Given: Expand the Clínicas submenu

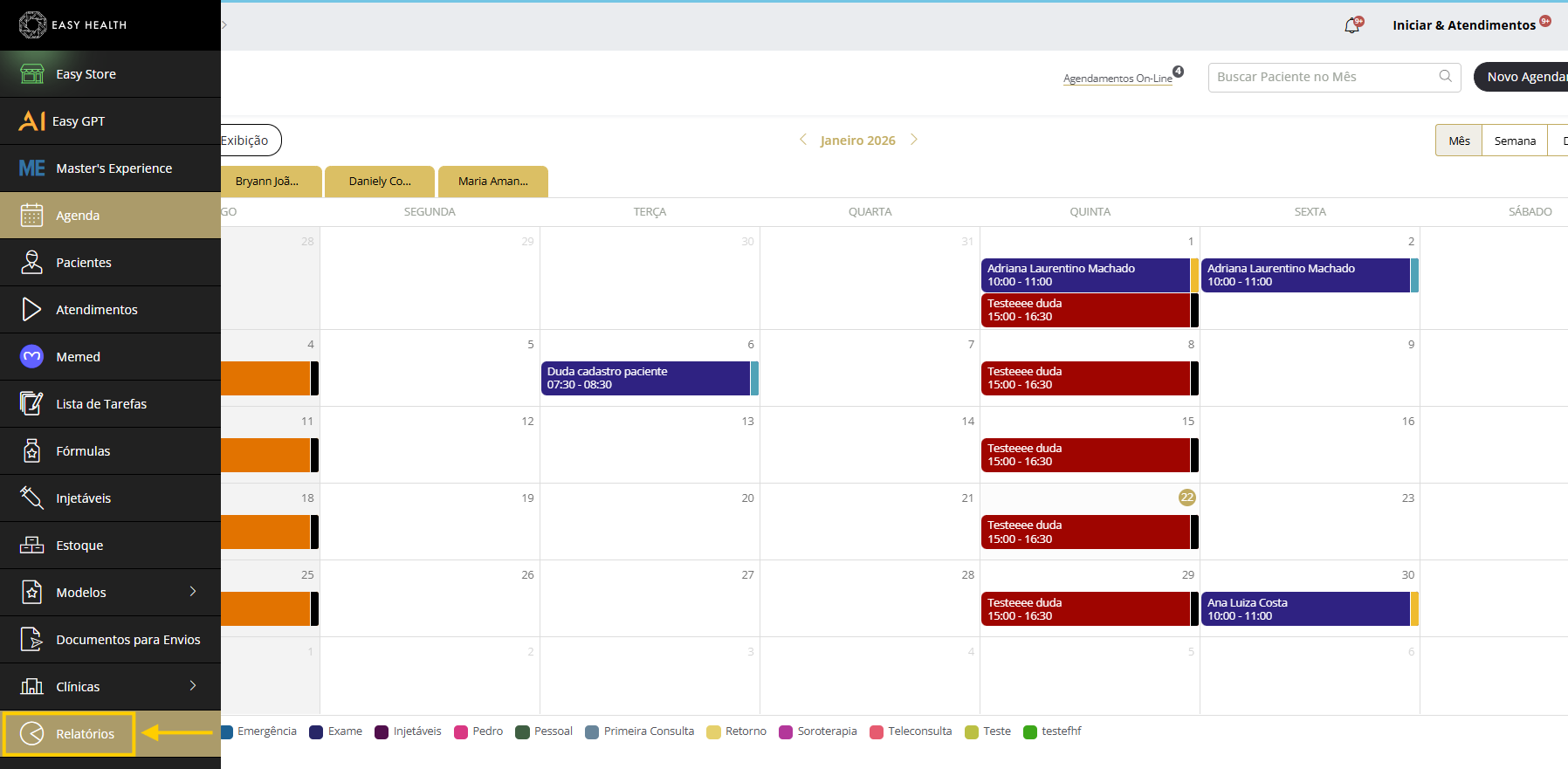Looking at the screenshot, I should 193,686.
